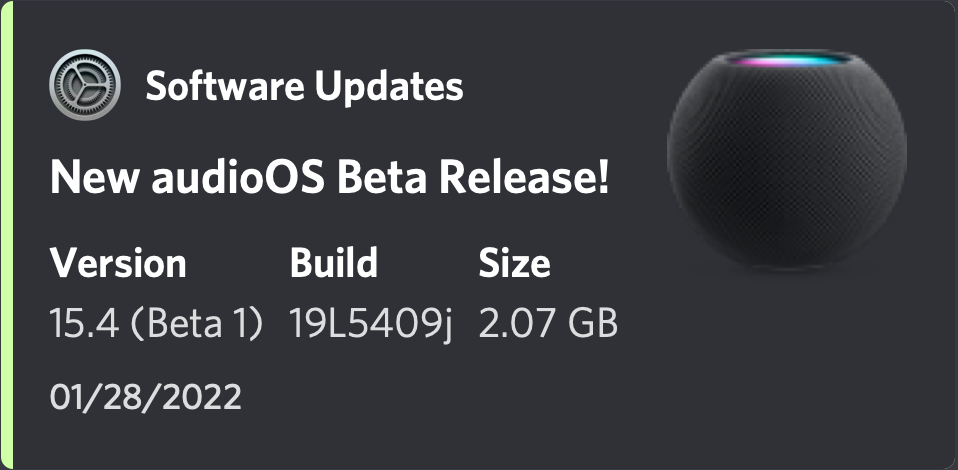Click the 01/28/2022 footer date
958x470 pixels.
(145, 397)
